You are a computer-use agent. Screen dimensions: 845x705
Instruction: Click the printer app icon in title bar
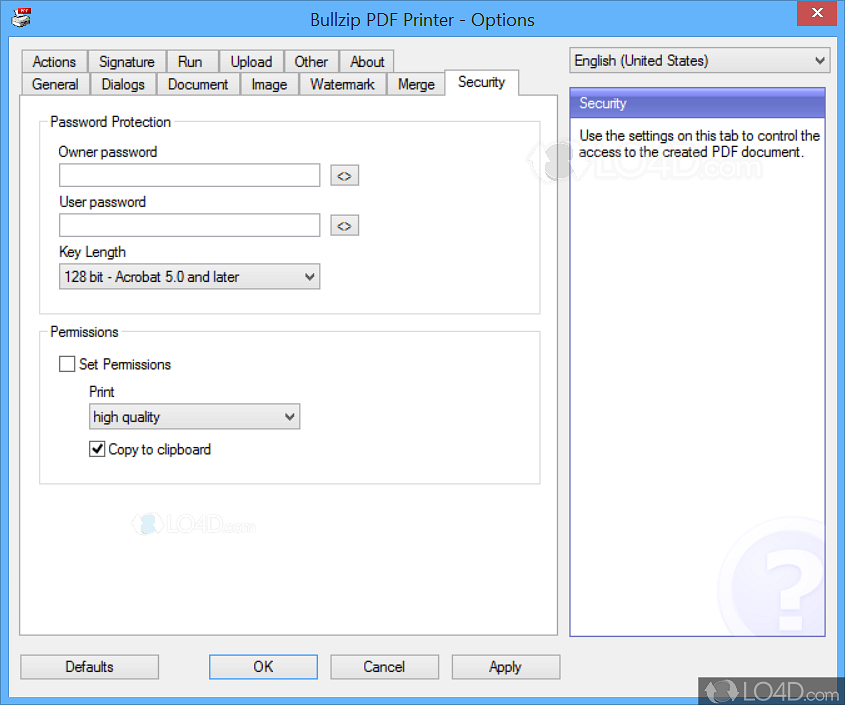click(21, 18)
